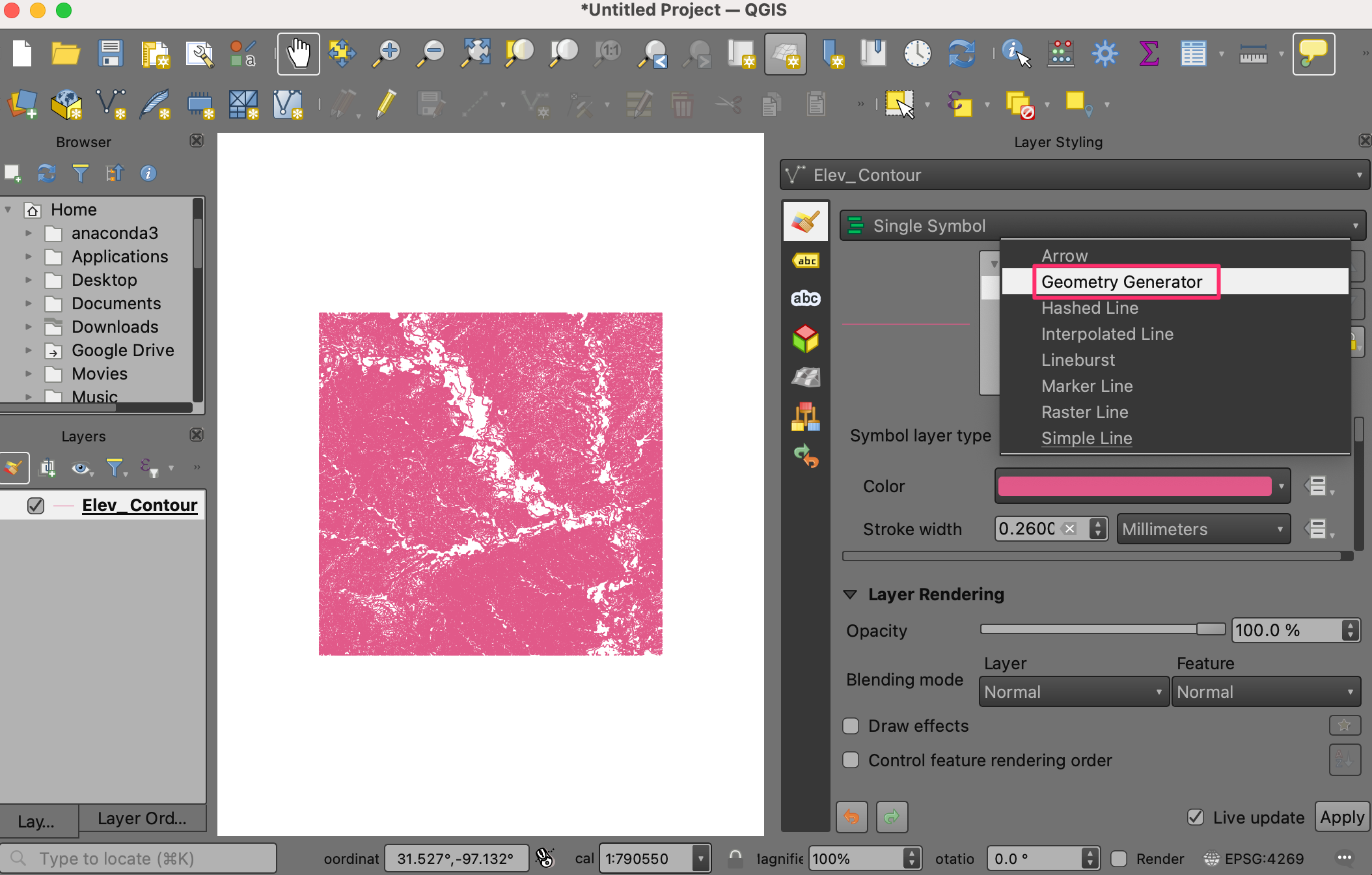Open the Elev_Contour layer selector dropdown
This screenshot has width=1372, height=875.
1074,175
